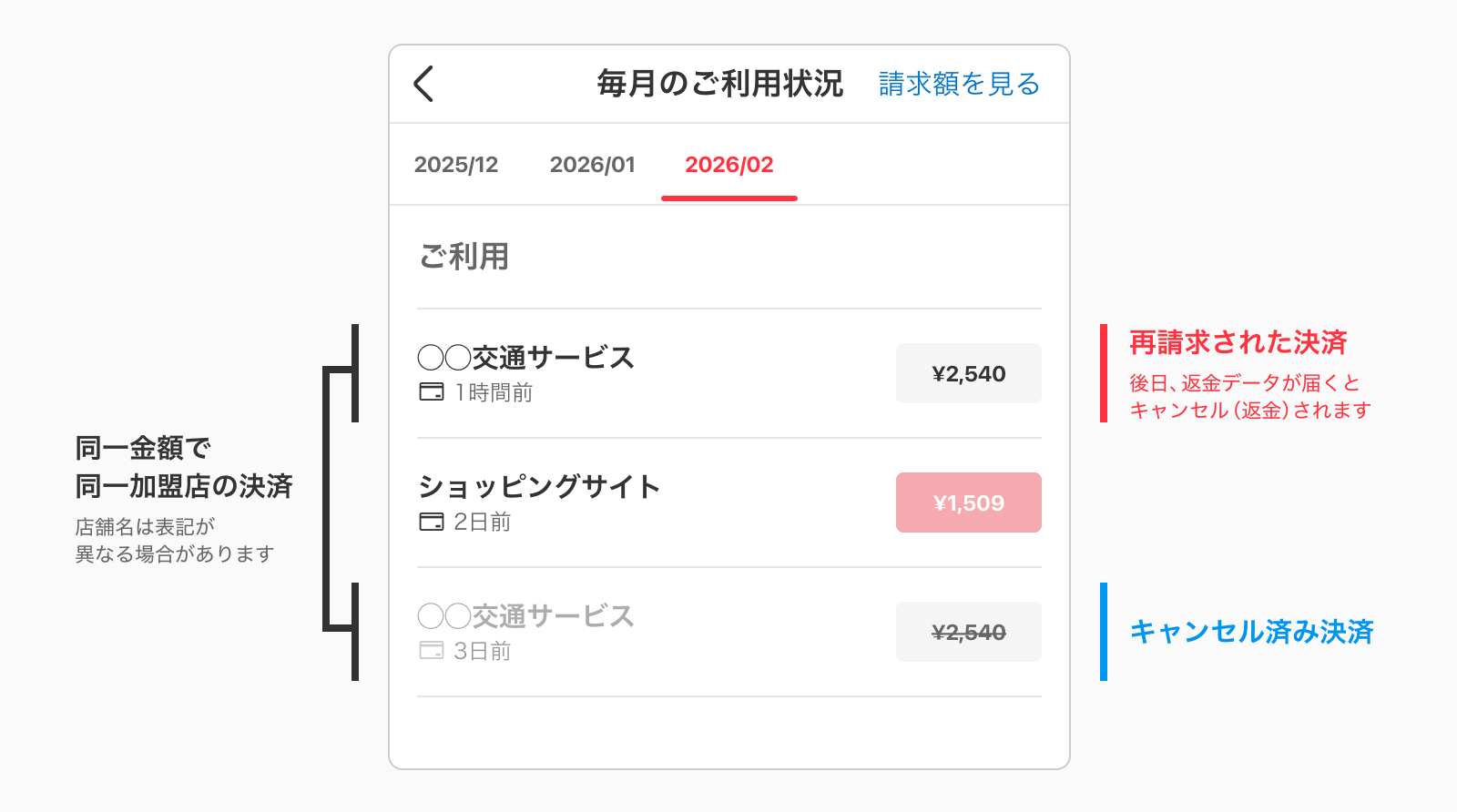Tap the back arrow in header
This screenshot has width=1457, height=812.
pos(423,84)
